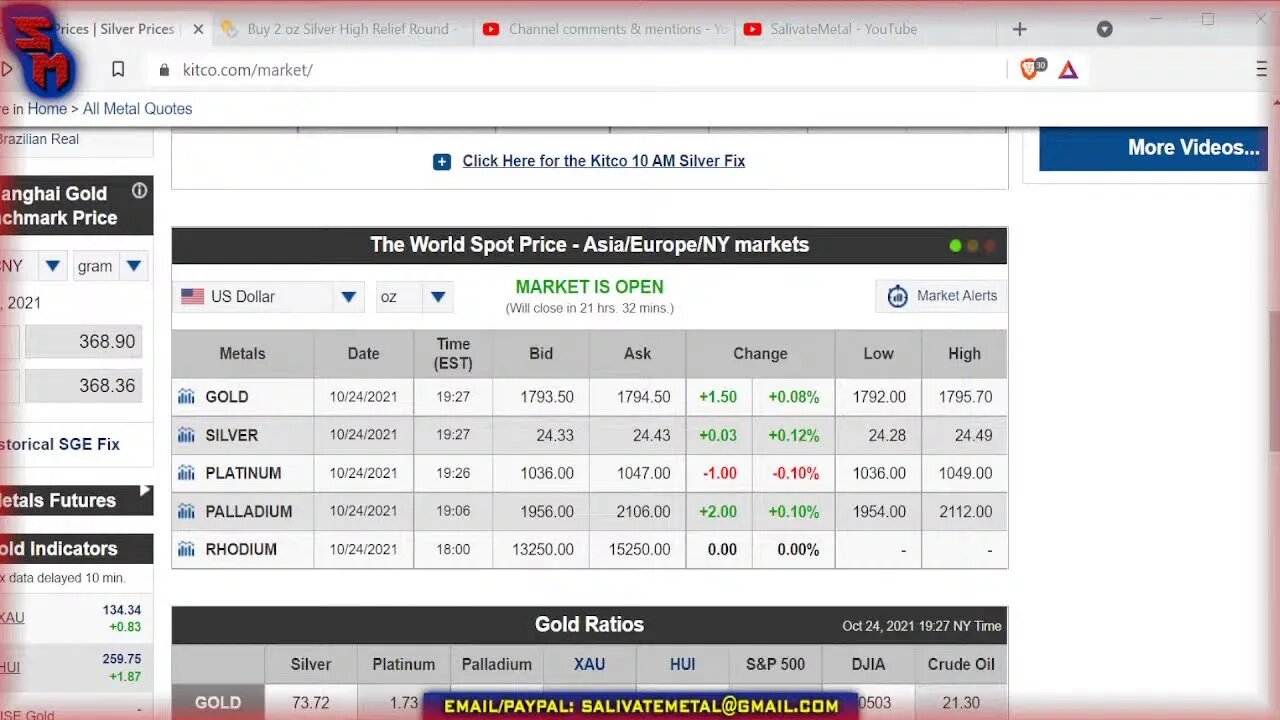Click the silver low value 24.28
The image size is (1280, 720).
[887, 435]
